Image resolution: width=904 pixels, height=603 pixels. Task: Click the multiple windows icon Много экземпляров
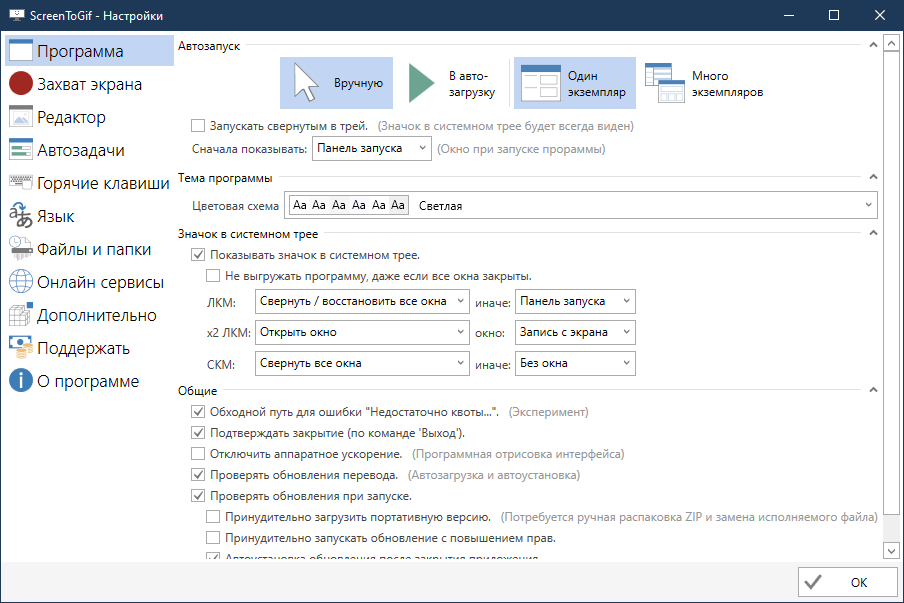coord(664,83)
